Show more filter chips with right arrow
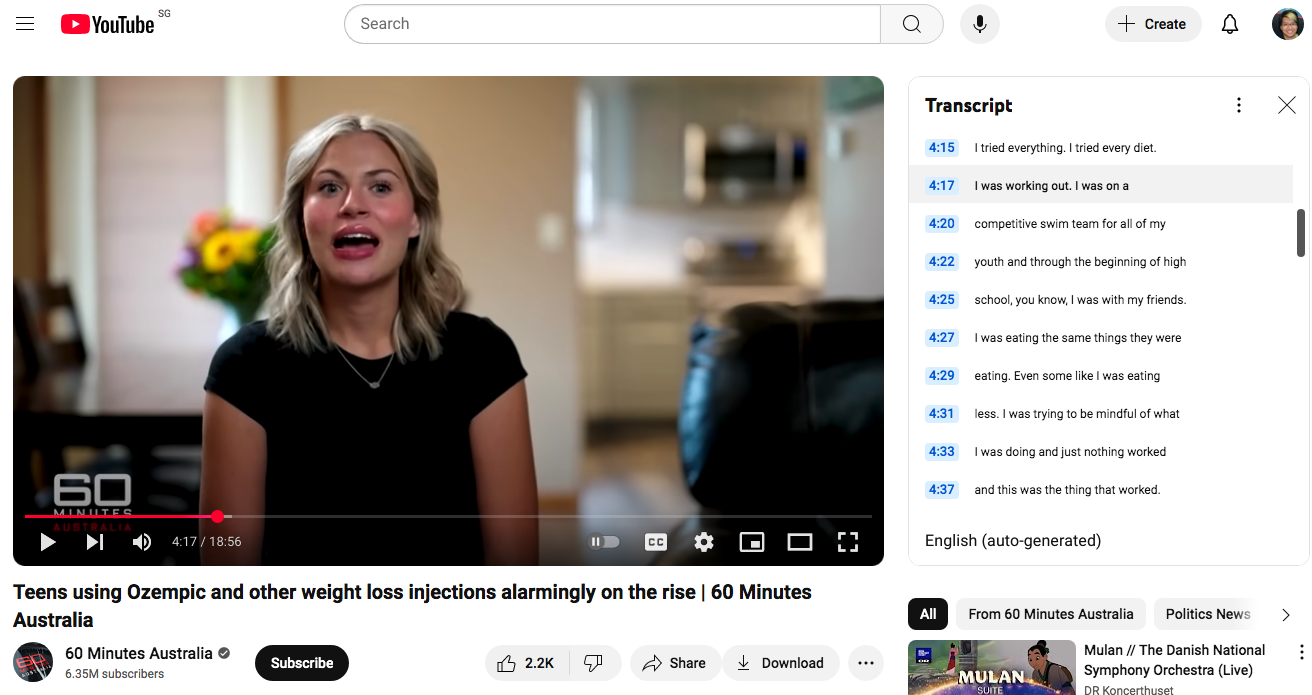 pos(1286,614)
